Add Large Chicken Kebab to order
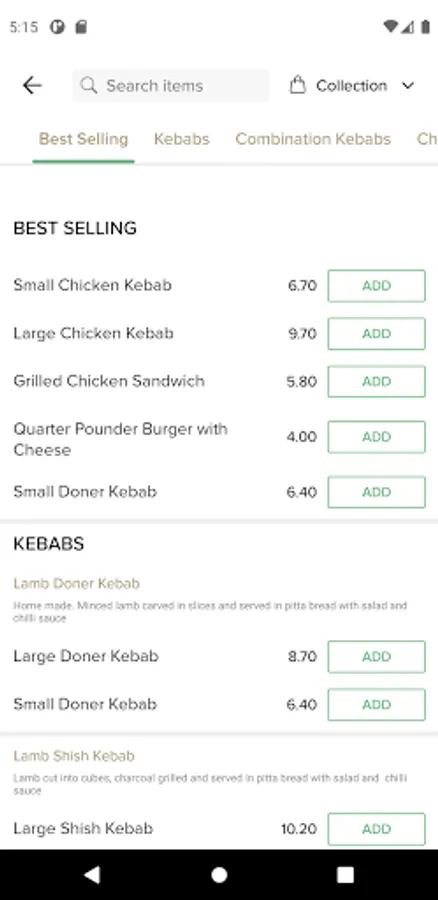 pyautogui.click(x=377, y=333)
